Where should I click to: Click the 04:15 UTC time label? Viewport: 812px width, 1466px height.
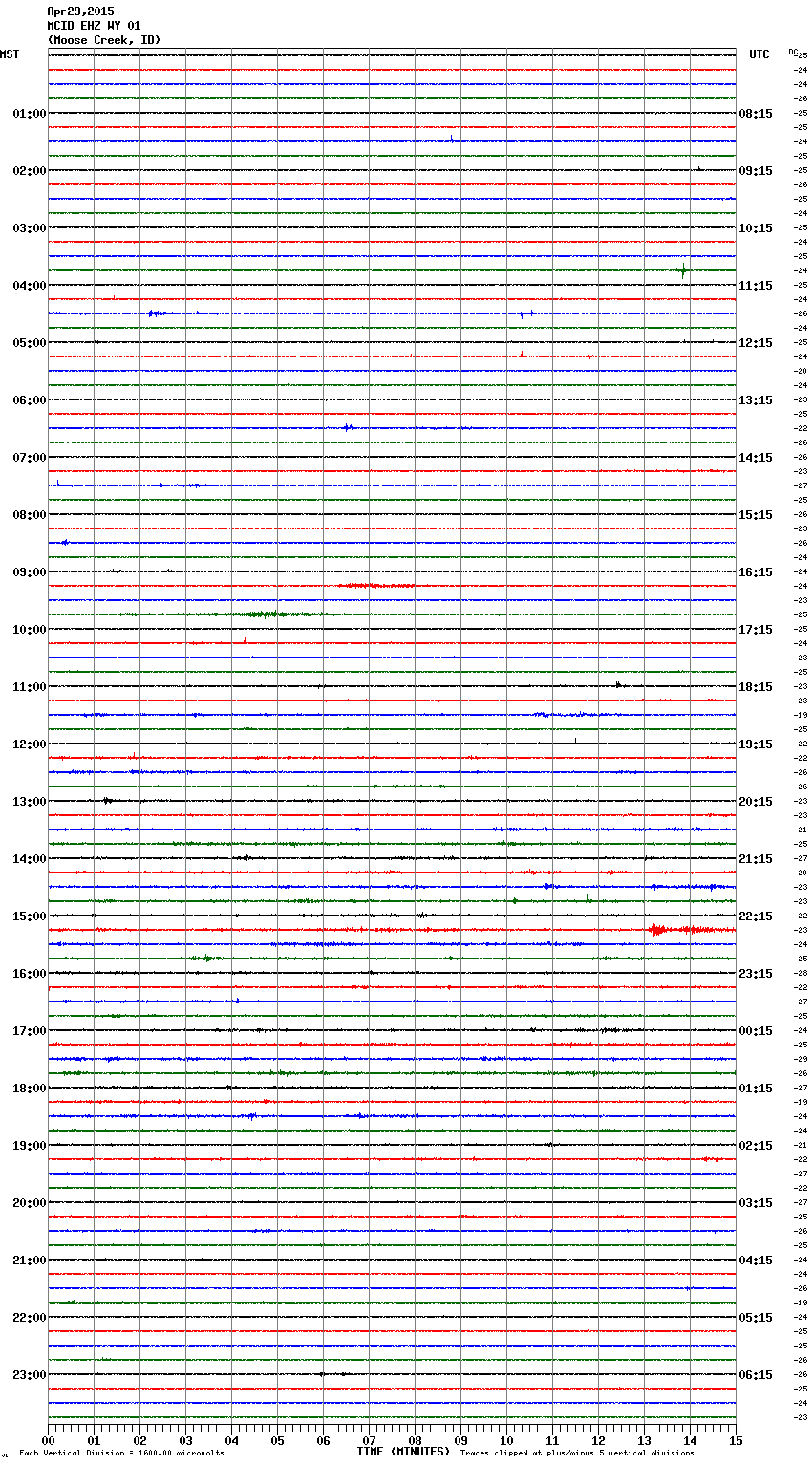(756, 1261)
